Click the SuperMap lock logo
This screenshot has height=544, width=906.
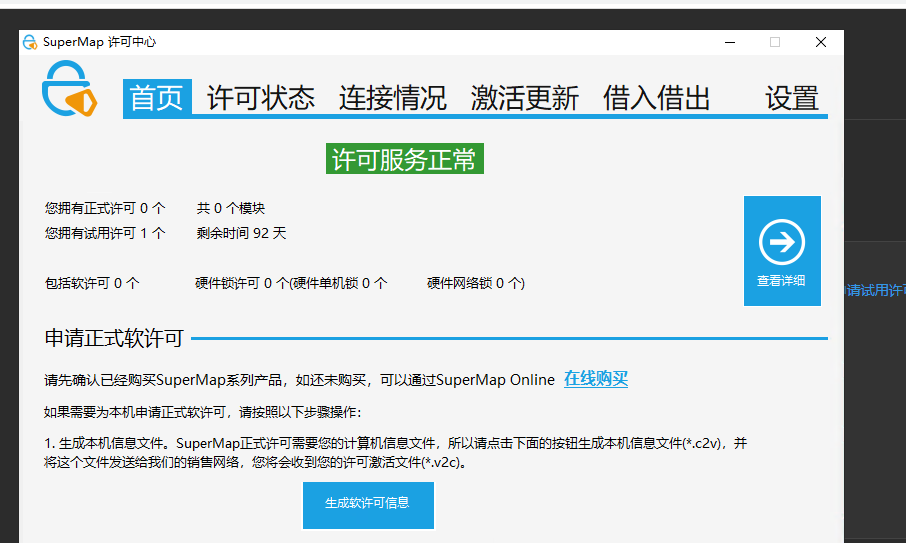tap(69, 88)
